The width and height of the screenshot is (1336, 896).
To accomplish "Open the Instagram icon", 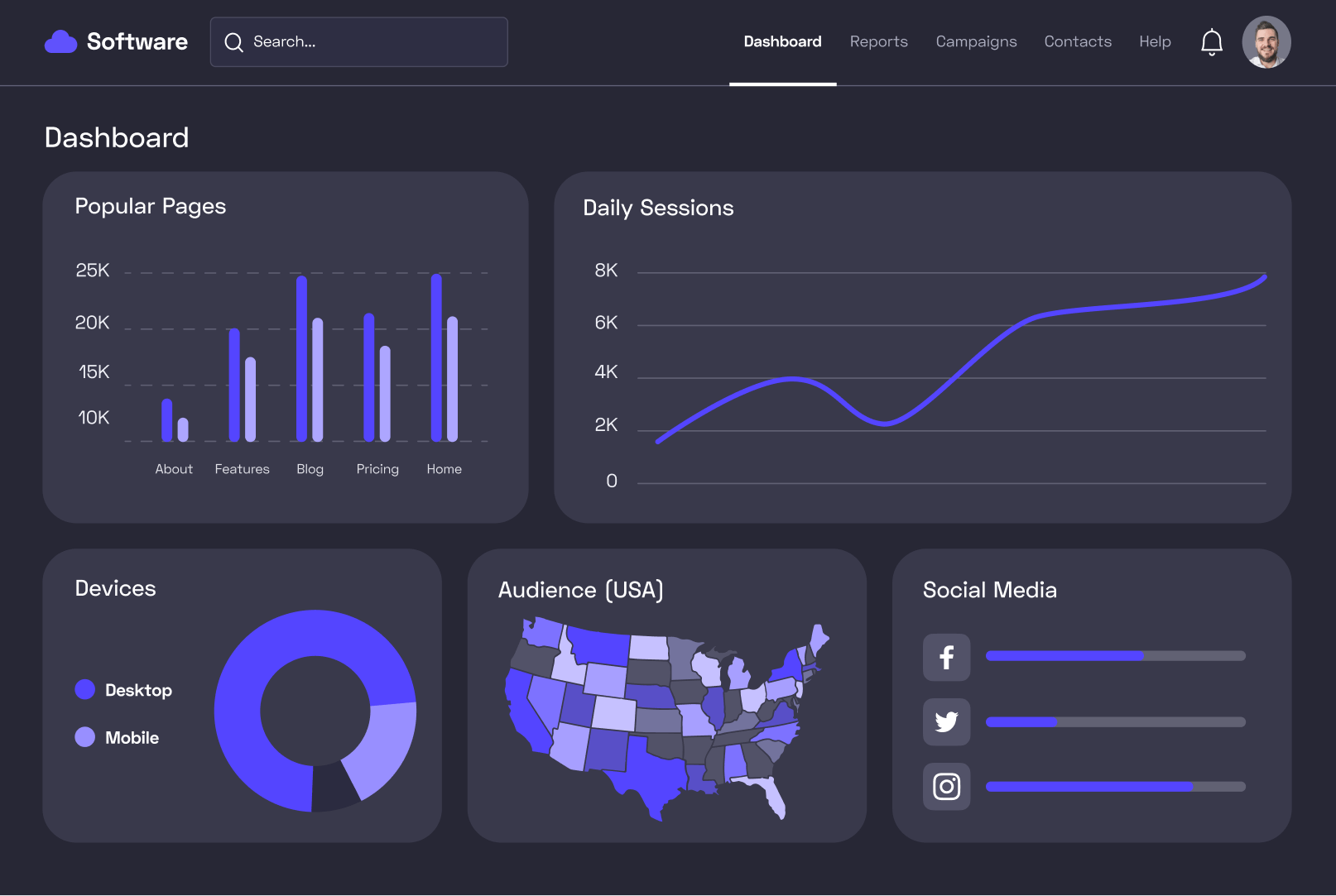I will tap(946, 786).
